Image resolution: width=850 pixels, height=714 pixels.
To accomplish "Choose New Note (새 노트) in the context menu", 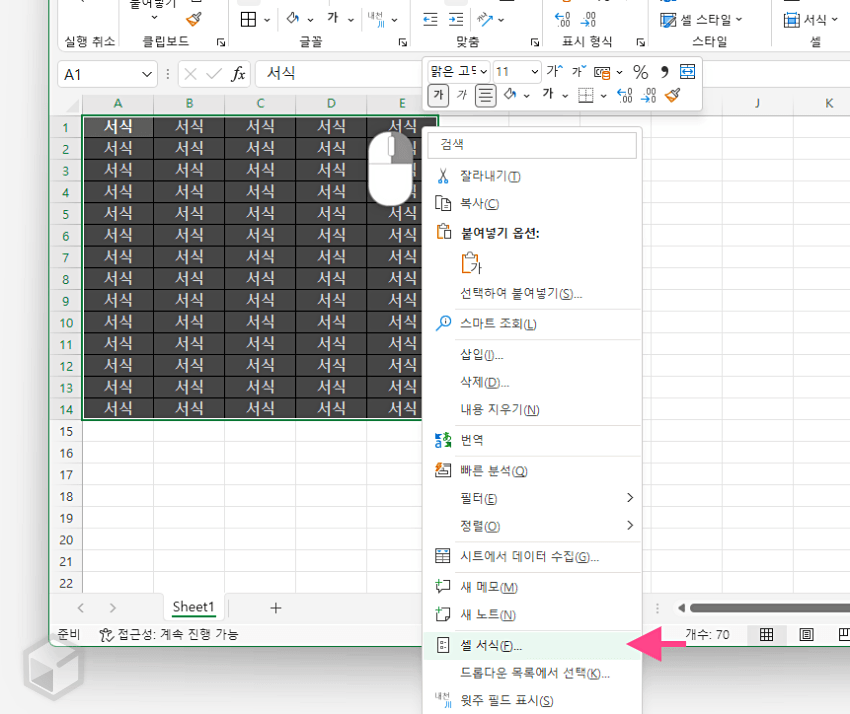I will pyautogui.click(x=531, y=614).
